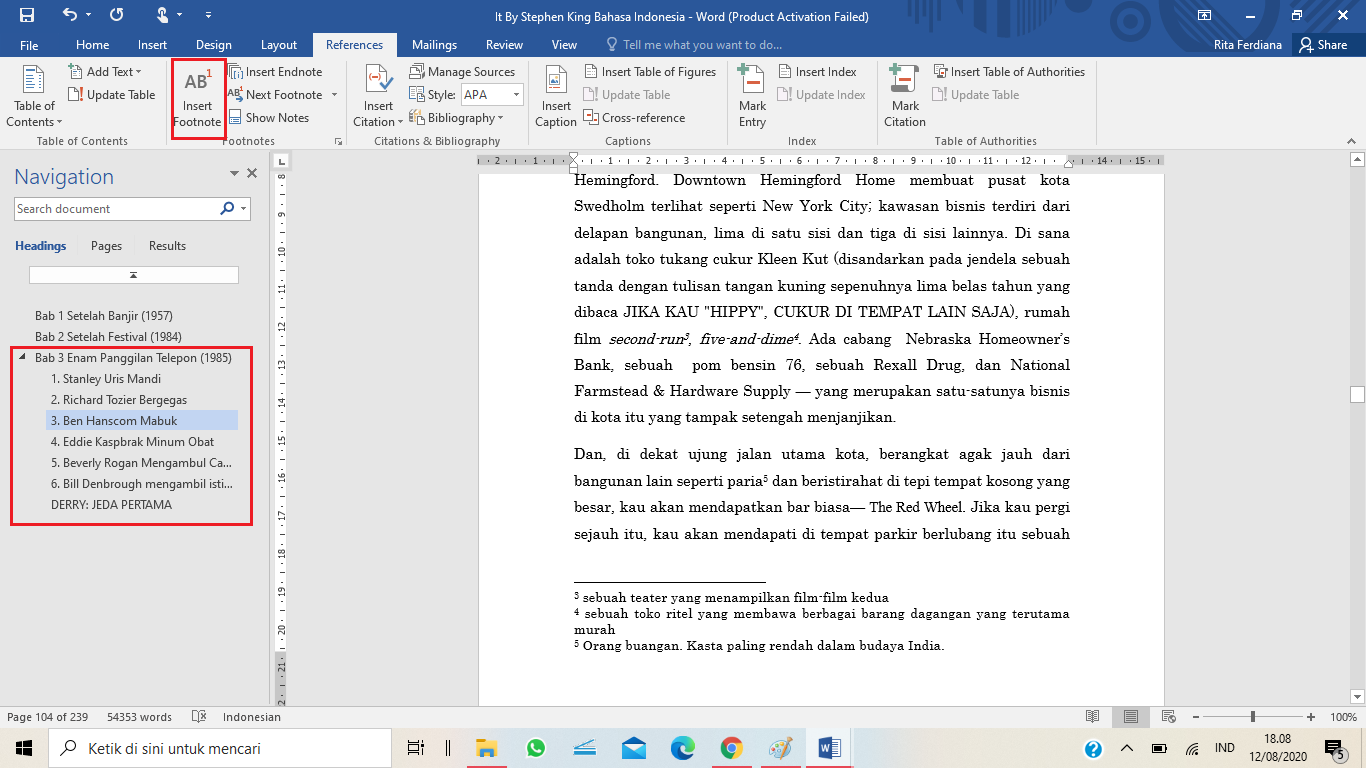Go to heading Bab 1 Setelah Banjir (1957)
The width and height of the screenshot is (1366, 768).
[x=103, y=316]
